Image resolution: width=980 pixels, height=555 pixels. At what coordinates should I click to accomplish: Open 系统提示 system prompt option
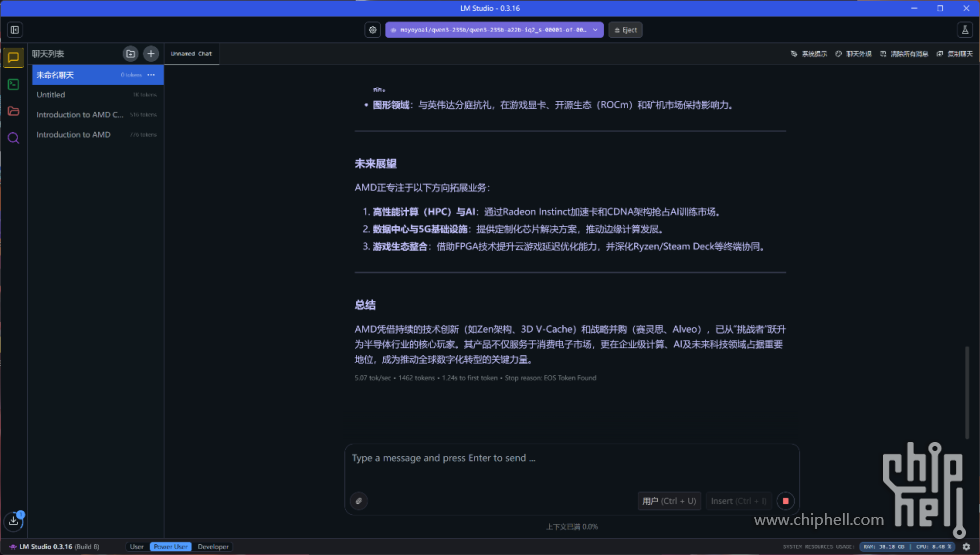click(x=809, y=54)
